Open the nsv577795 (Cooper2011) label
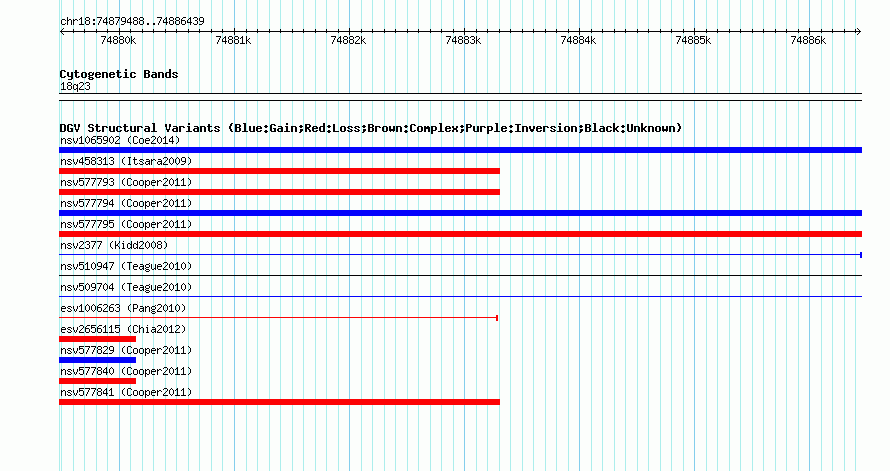 coord(126,224)
